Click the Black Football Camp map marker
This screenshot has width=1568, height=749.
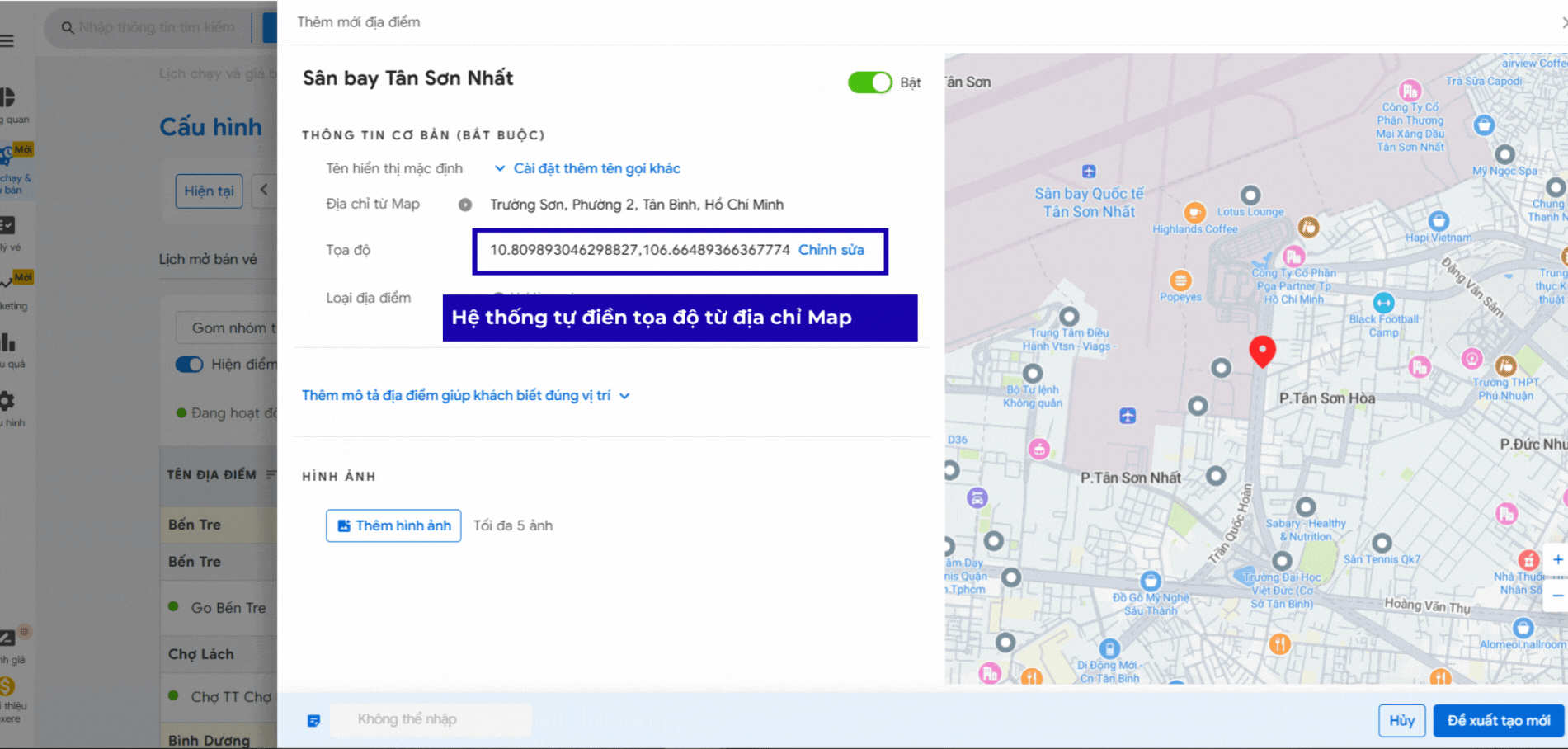(1383, 303)
